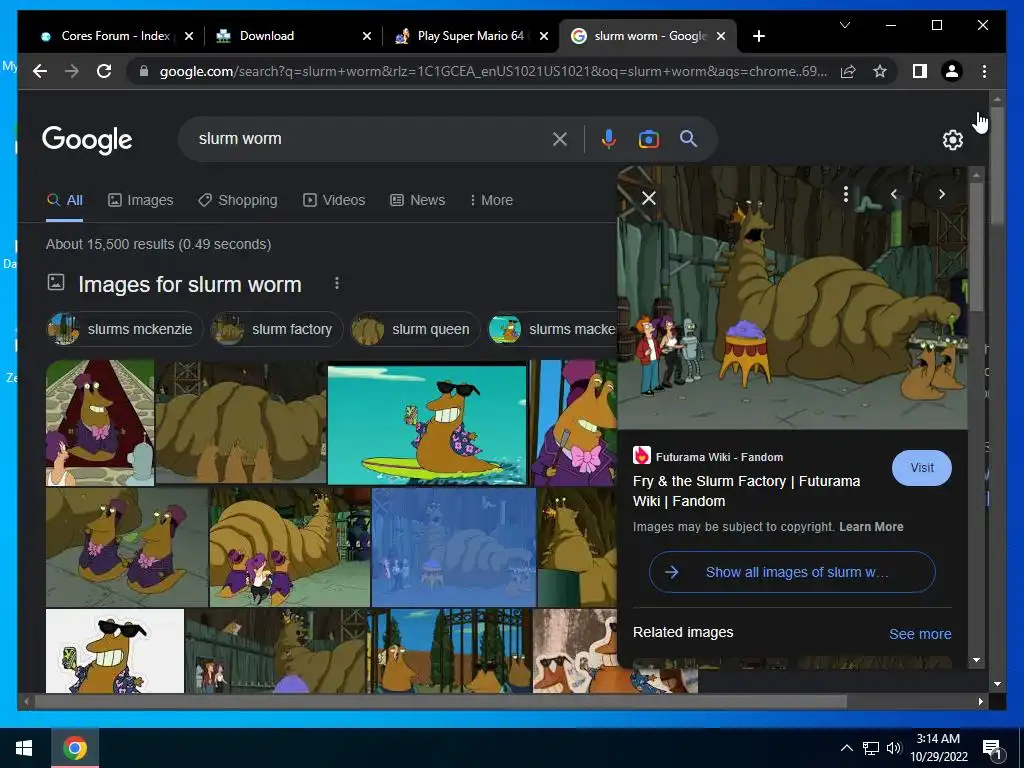Switch to Play Super Mario 64 tab
This screenshot has width=1024, height=768.
coord(462,36)
